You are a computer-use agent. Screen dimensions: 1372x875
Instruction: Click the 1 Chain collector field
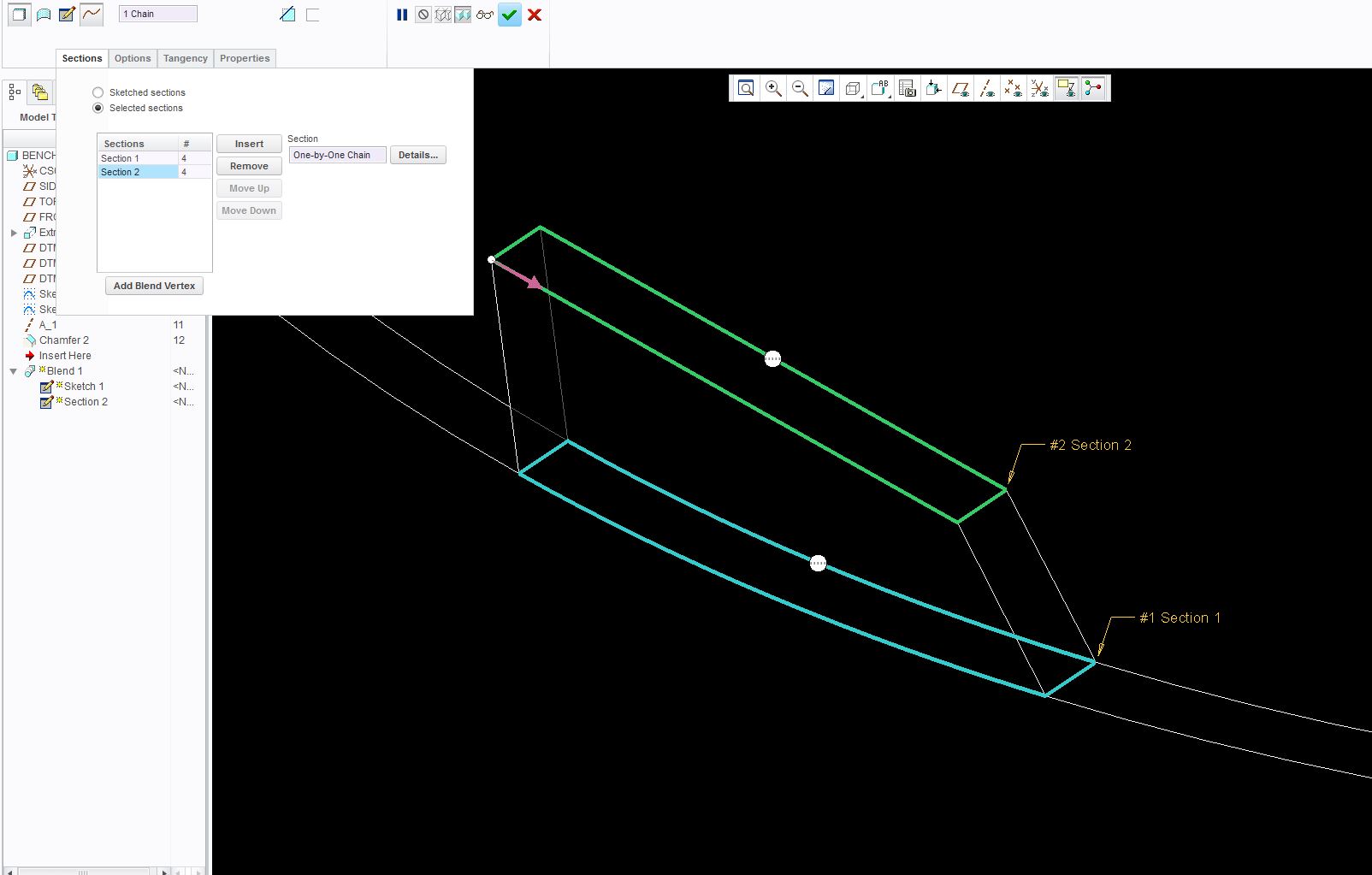point(158,14)
